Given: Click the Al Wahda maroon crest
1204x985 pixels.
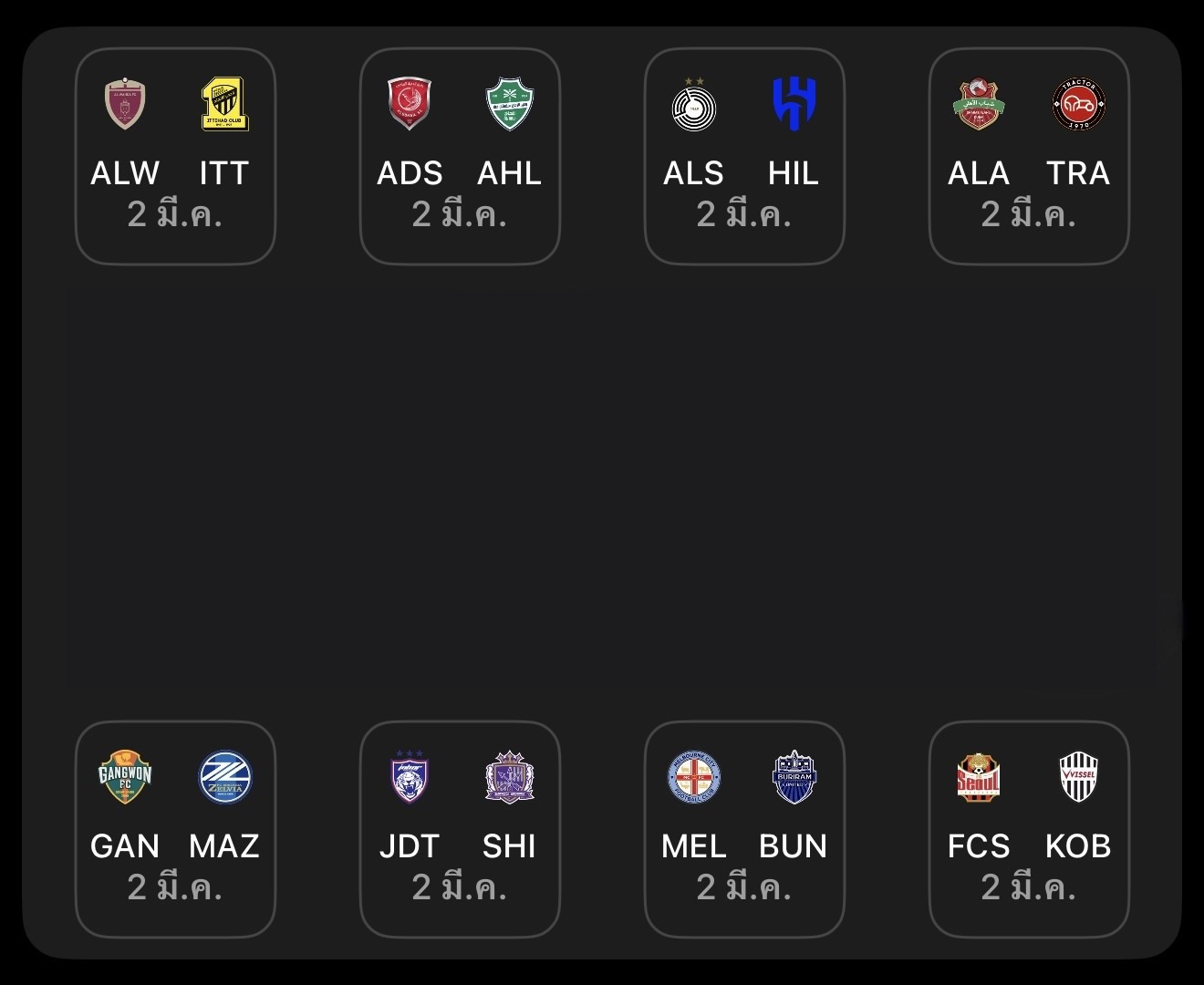Looking at the screenshot, I should tap(125, 104).
